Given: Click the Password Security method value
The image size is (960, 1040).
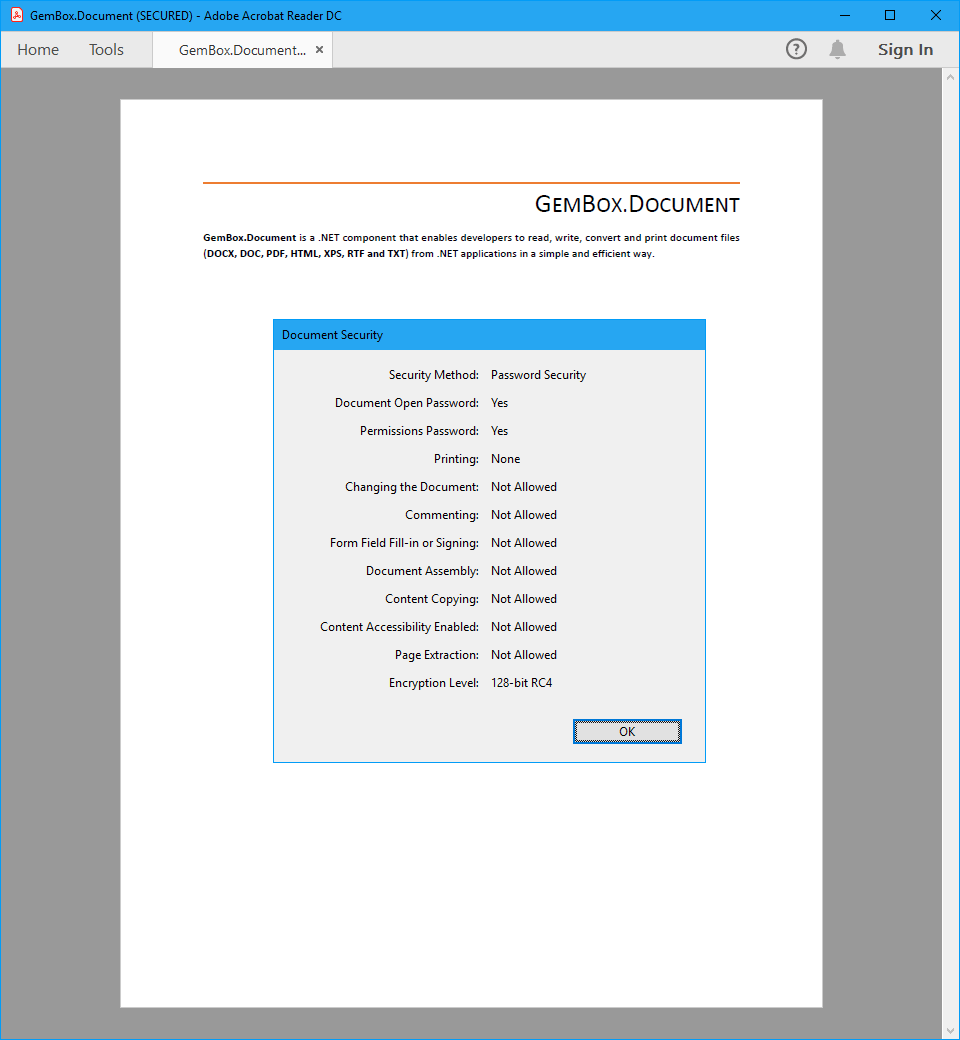Looking at the screenshot, I should click(x=538, y=375).
